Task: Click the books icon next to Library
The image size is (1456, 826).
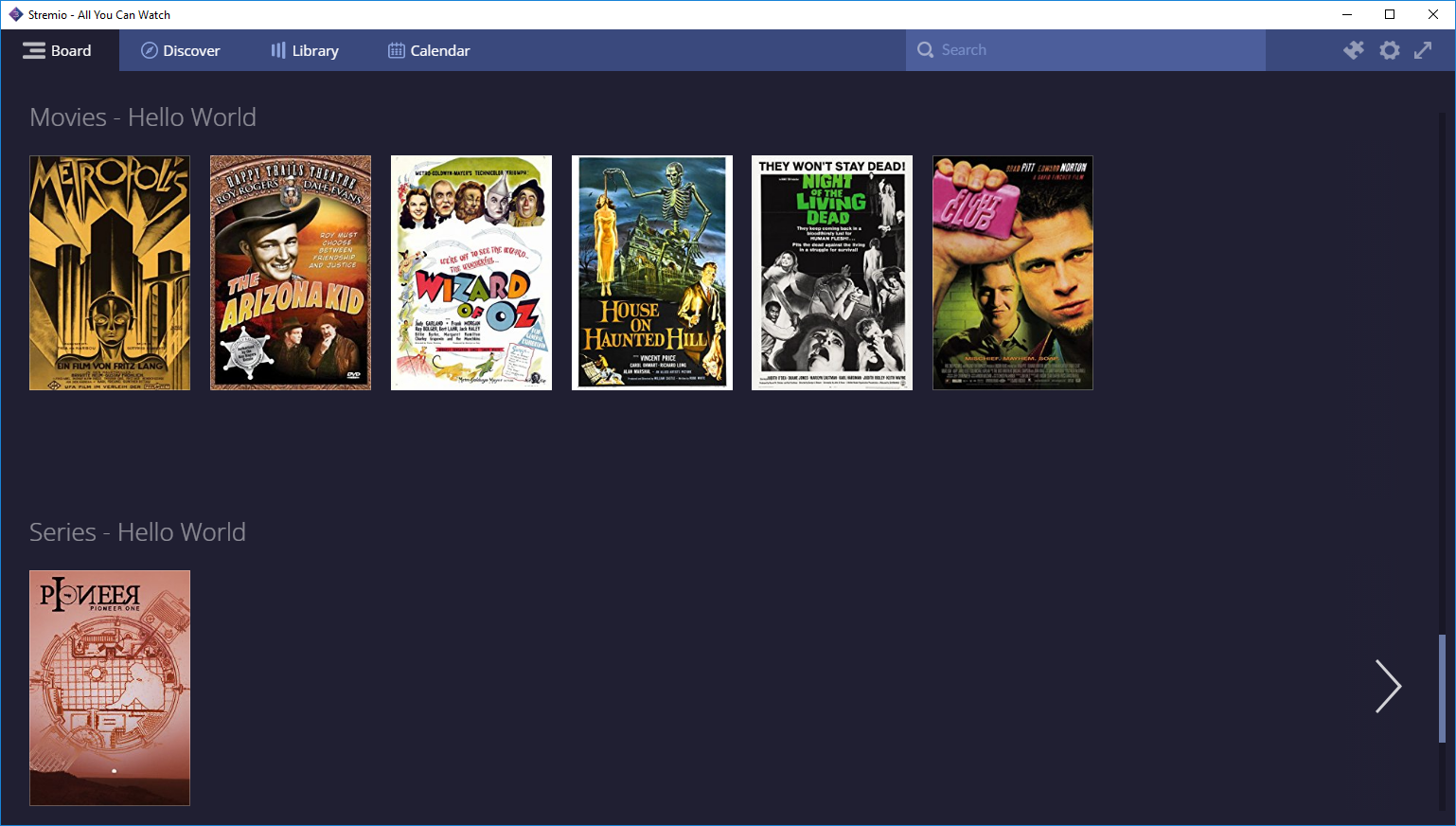Action: tap(278, 50)
